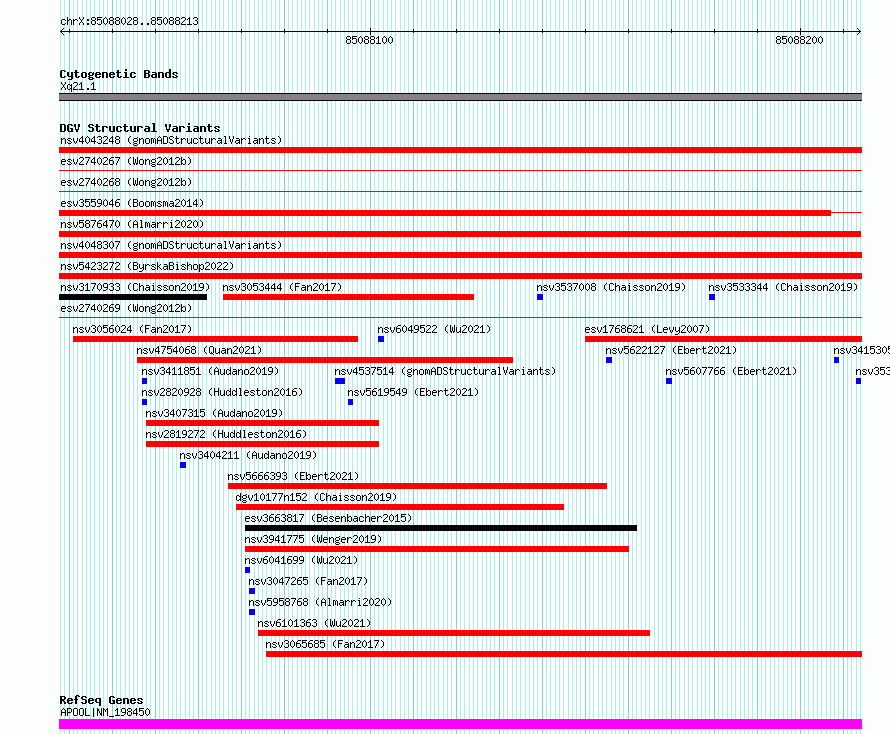
Task: Click the red bar for nsv2819272 (Huddleston2016)
Action: pyautogui.click(x=262, y=444)
